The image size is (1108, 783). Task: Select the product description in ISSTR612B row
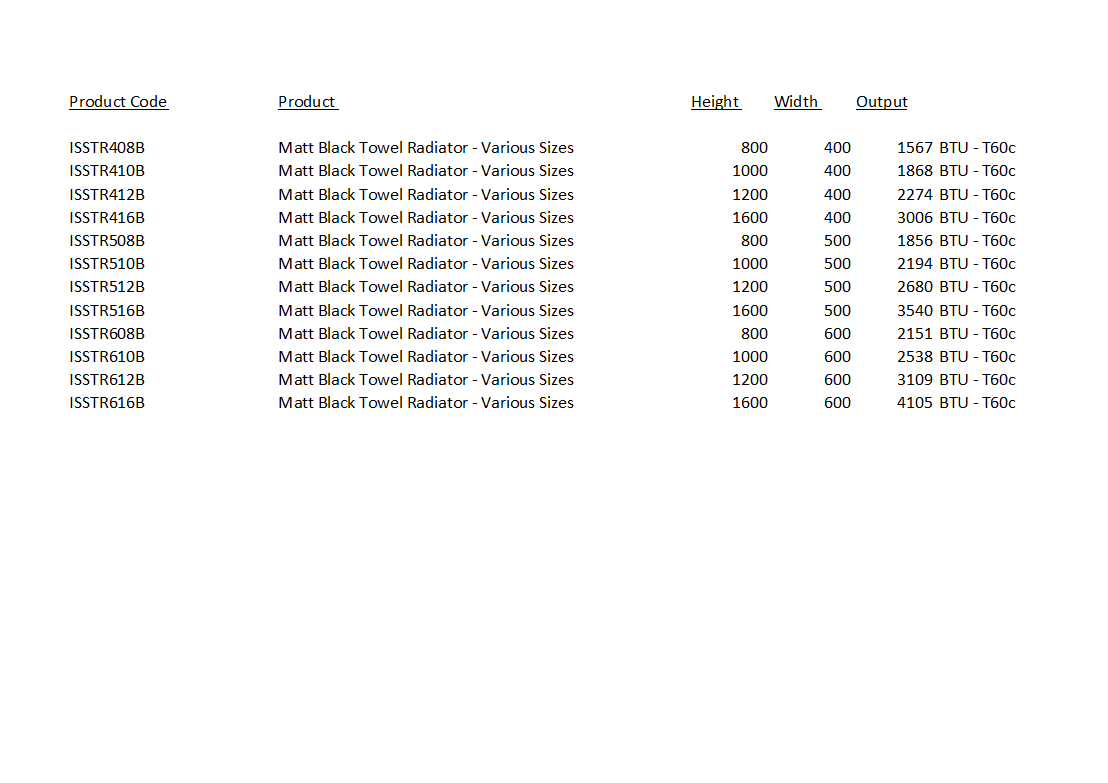point(426,380)
